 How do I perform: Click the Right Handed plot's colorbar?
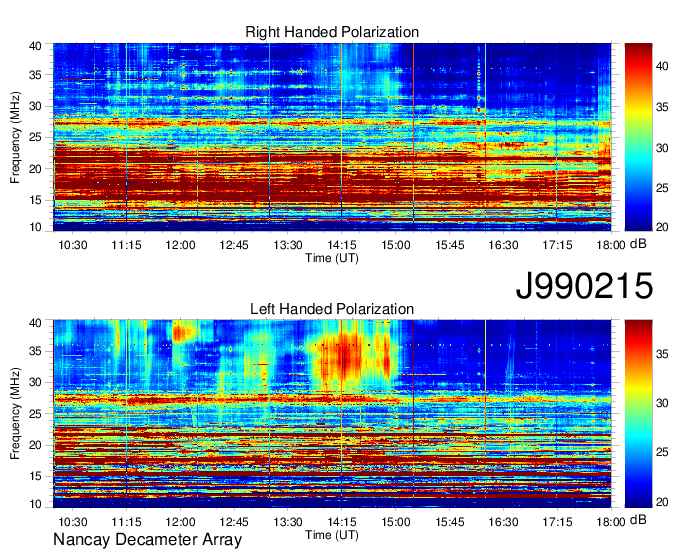[x=638, y=137]
